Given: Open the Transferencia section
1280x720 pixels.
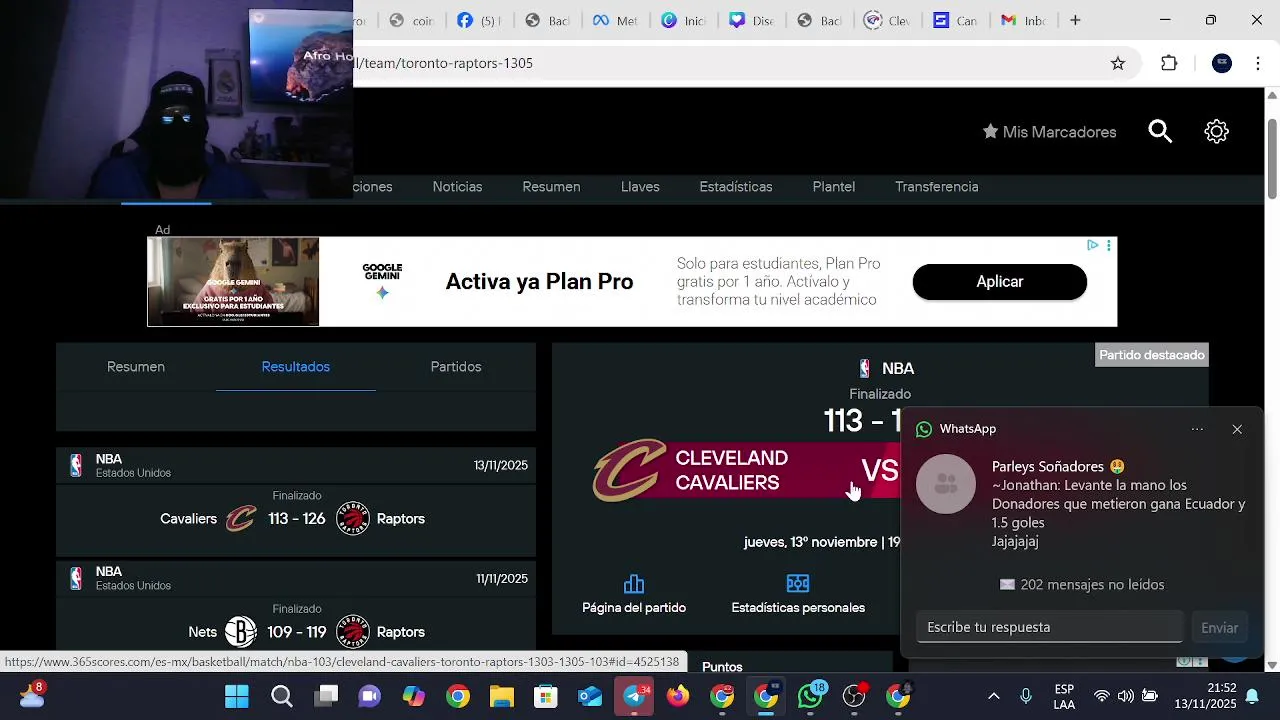Looking at the screenshot, I should point(937,187).
